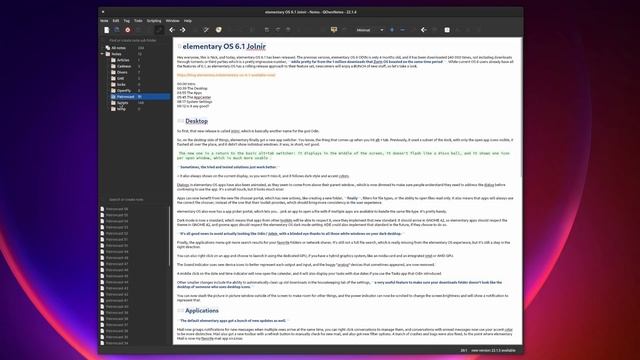This screenshot has width=640, height=360.
Task: Collapse the Notes folder tree arrow
Action: (102, 54)
